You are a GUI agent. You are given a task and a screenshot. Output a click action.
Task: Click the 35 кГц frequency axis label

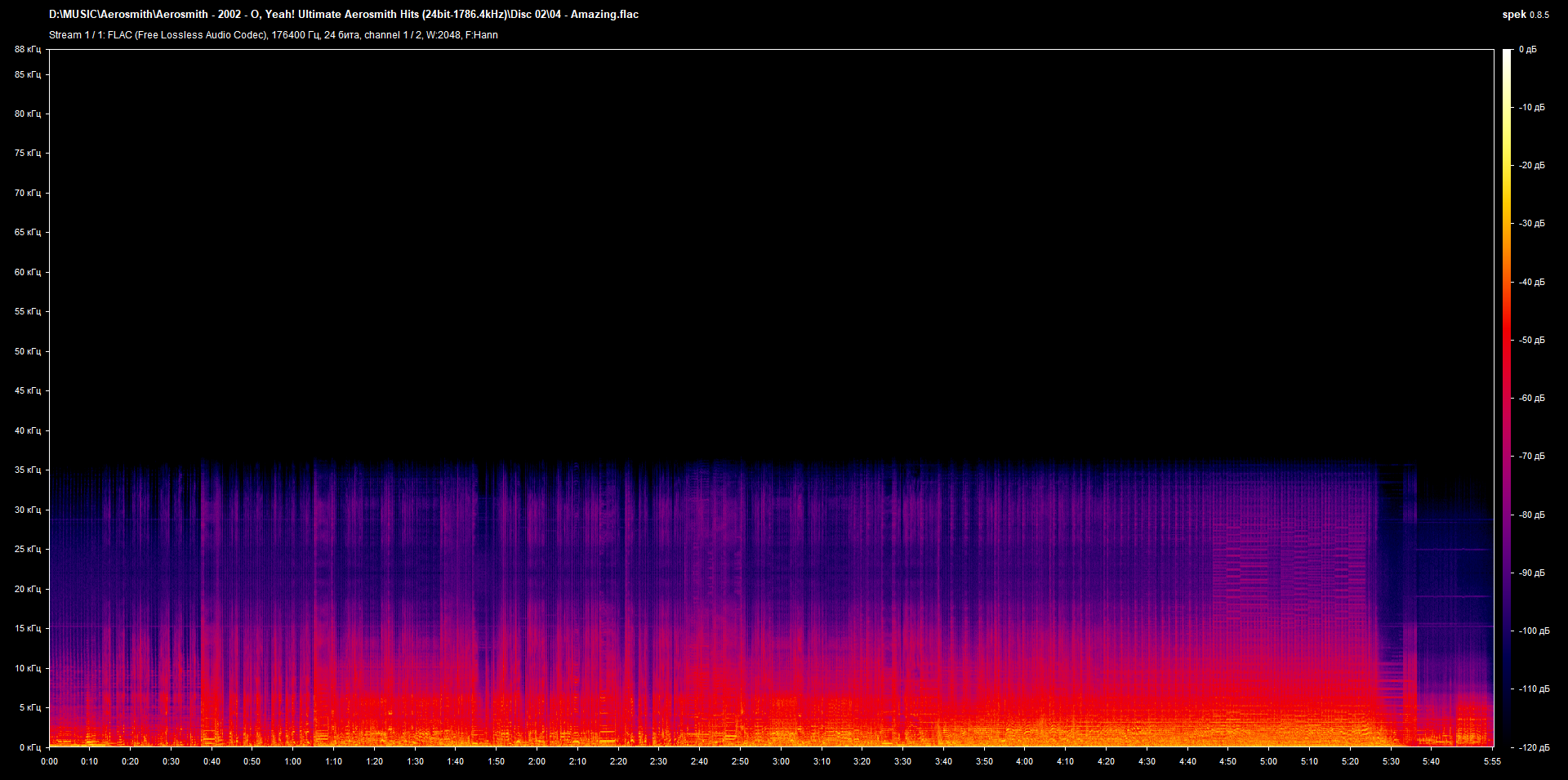click(27, 470)
